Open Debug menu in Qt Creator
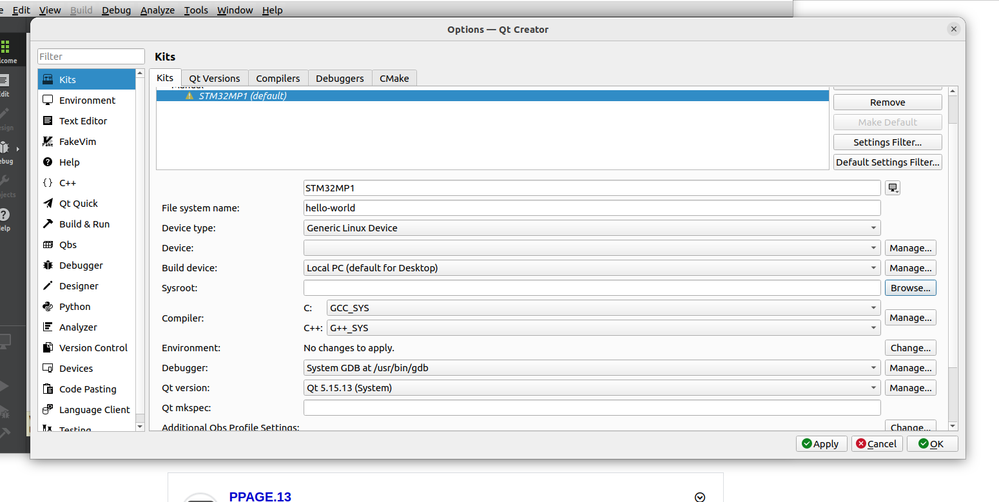Image resolution: width=999 pixels, height=502 pixels. point(116,10)
